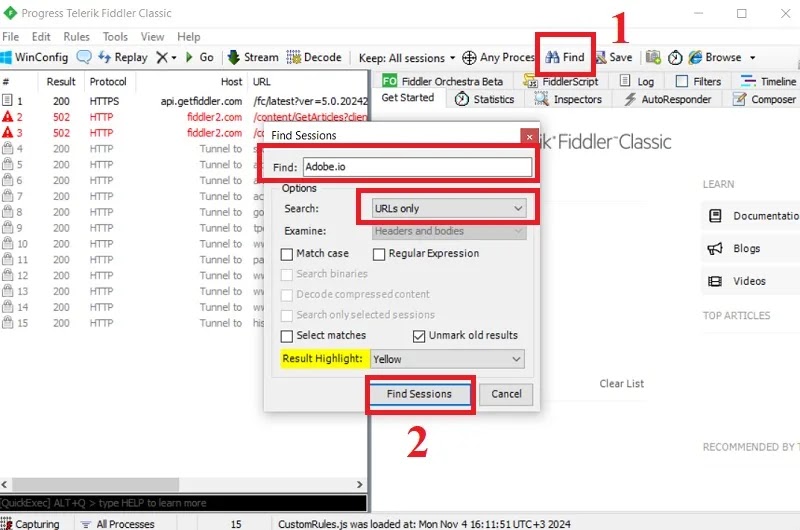This screenshot has height=530, width=800.
Task: Click the timer stopwatch icon in toolbar
Action: coord(675,58)
